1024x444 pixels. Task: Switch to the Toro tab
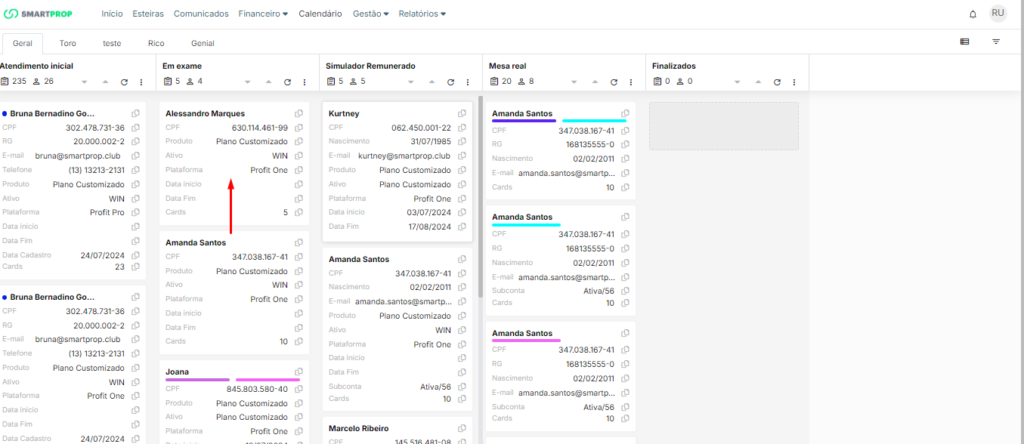pyautogui.click(x=68, y=43)
